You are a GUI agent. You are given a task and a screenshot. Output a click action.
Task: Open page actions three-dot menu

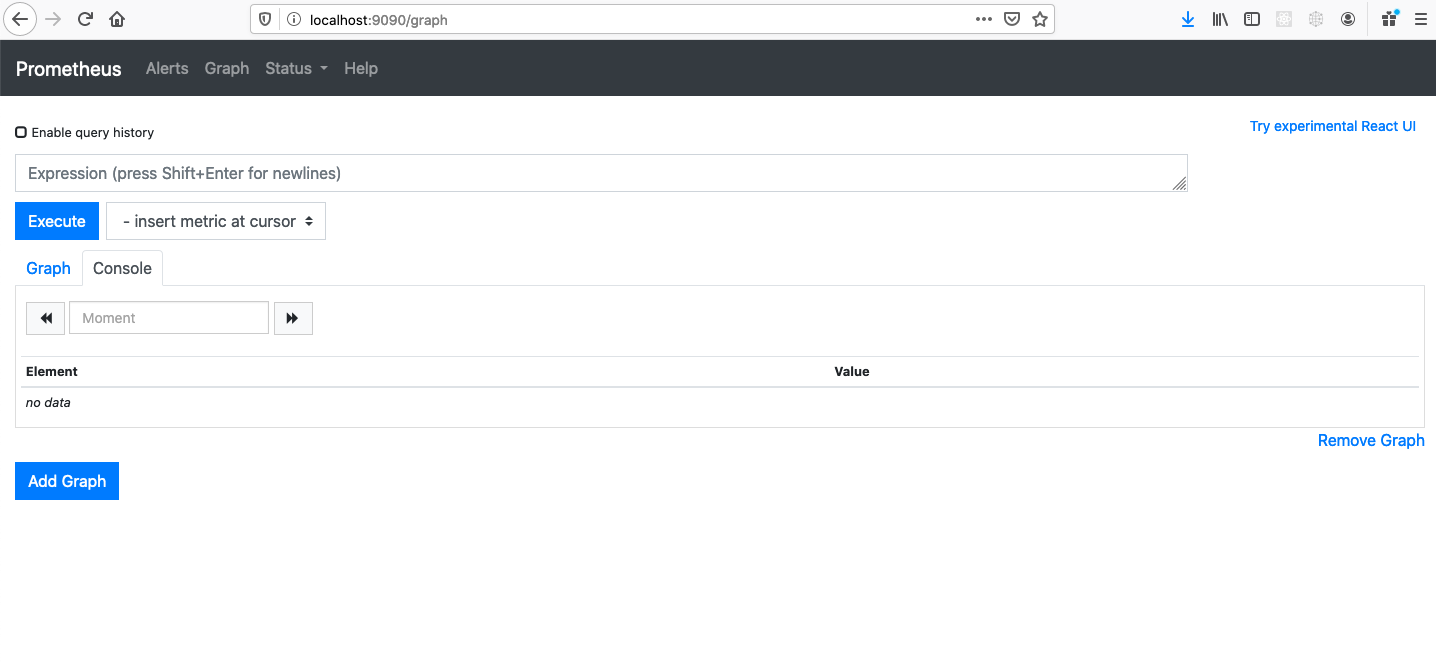984,19
